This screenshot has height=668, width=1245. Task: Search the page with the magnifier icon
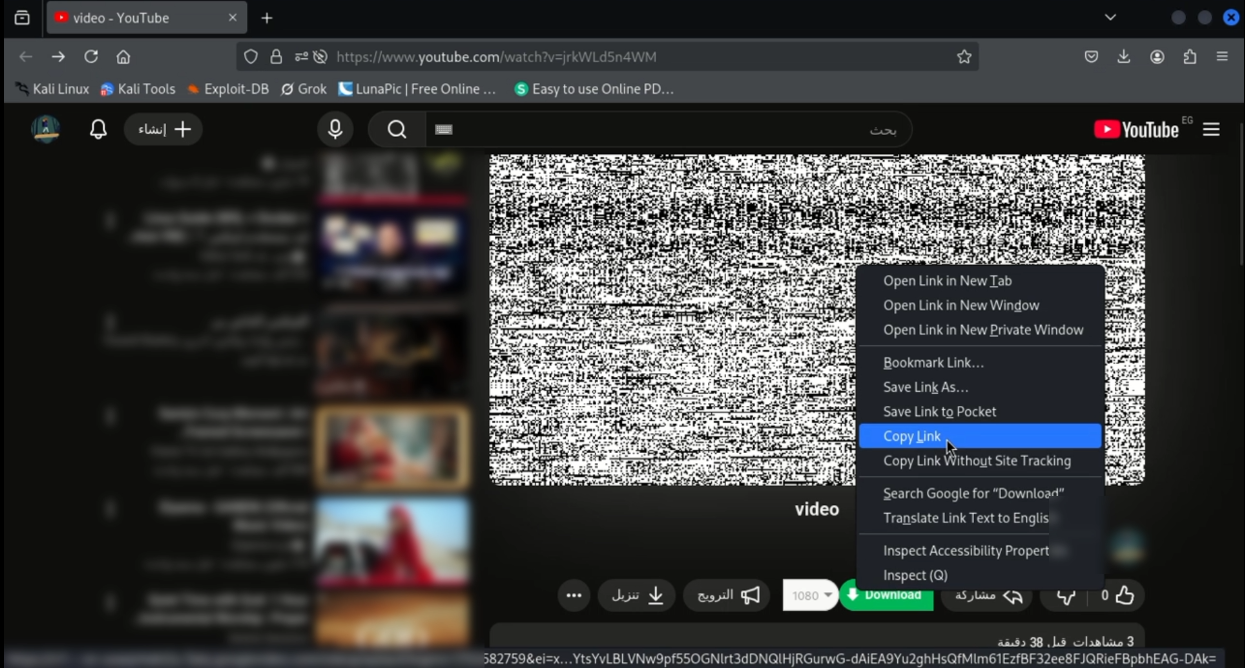(396, 128)
